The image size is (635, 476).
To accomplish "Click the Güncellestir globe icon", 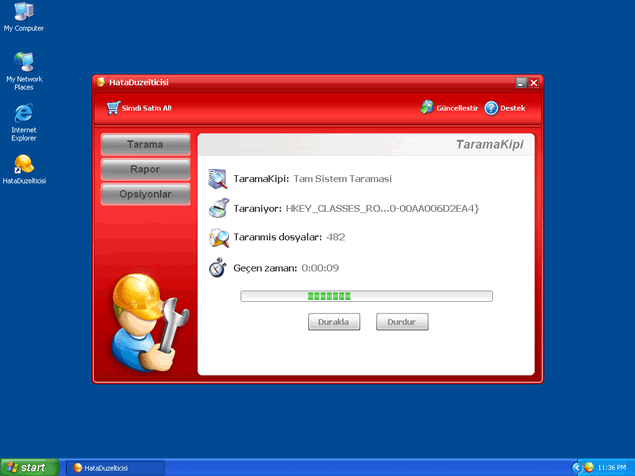I will pyautogui.click(x=427, y=108).
